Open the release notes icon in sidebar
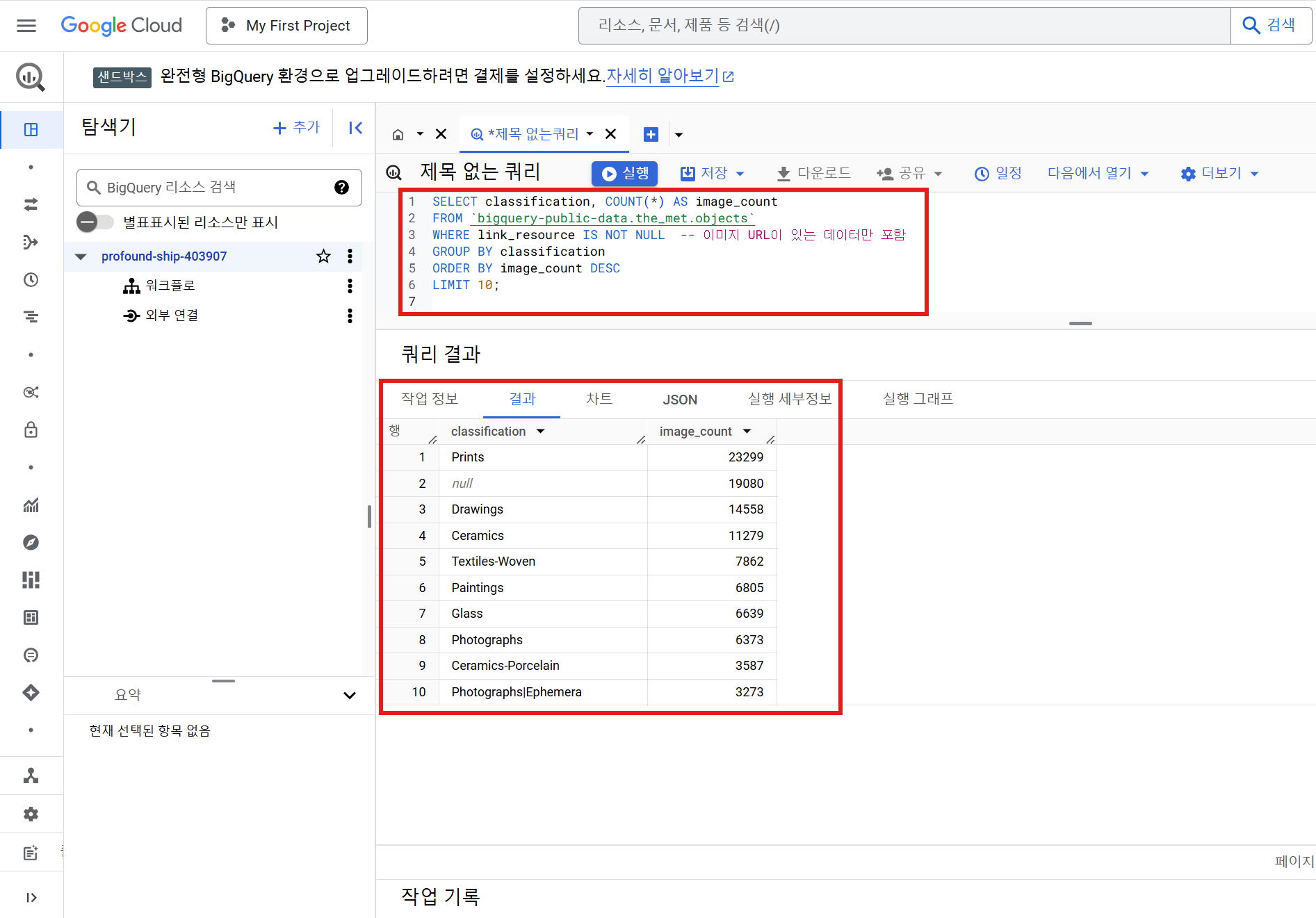 31,853
